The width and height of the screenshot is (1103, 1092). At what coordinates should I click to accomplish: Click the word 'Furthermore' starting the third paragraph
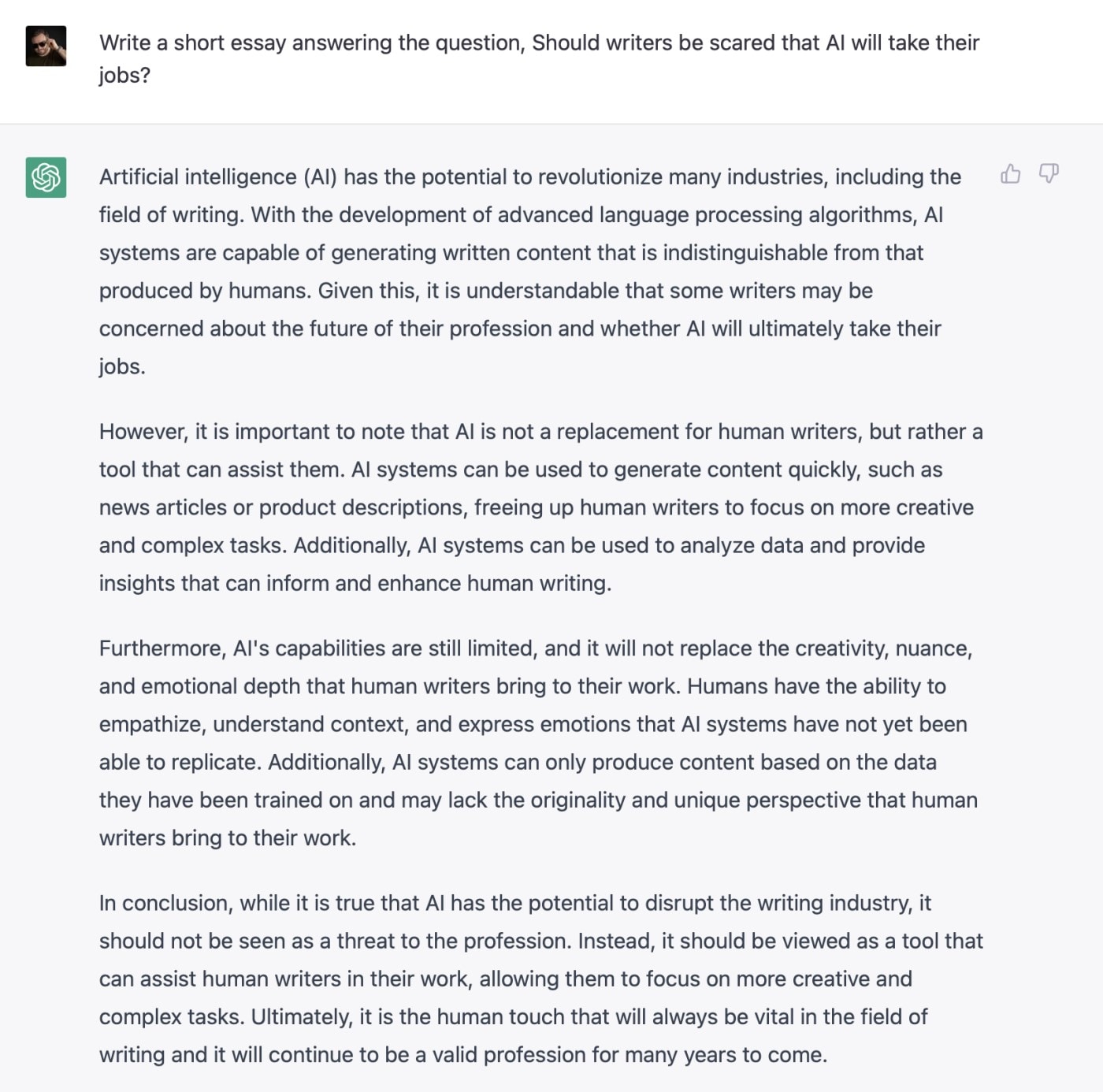coord(162,648)
